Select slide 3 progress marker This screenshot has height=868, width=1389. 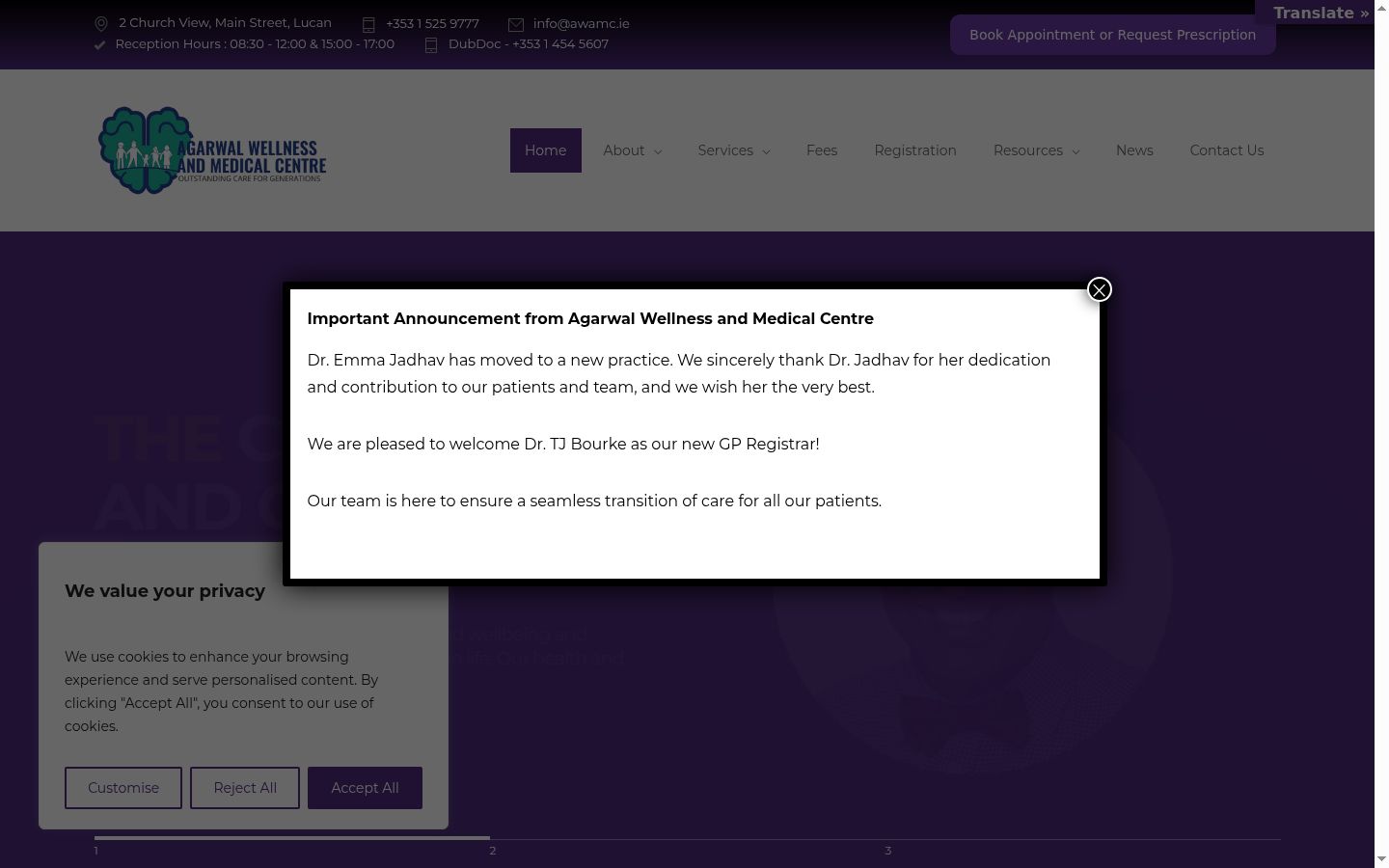[888, 851]
